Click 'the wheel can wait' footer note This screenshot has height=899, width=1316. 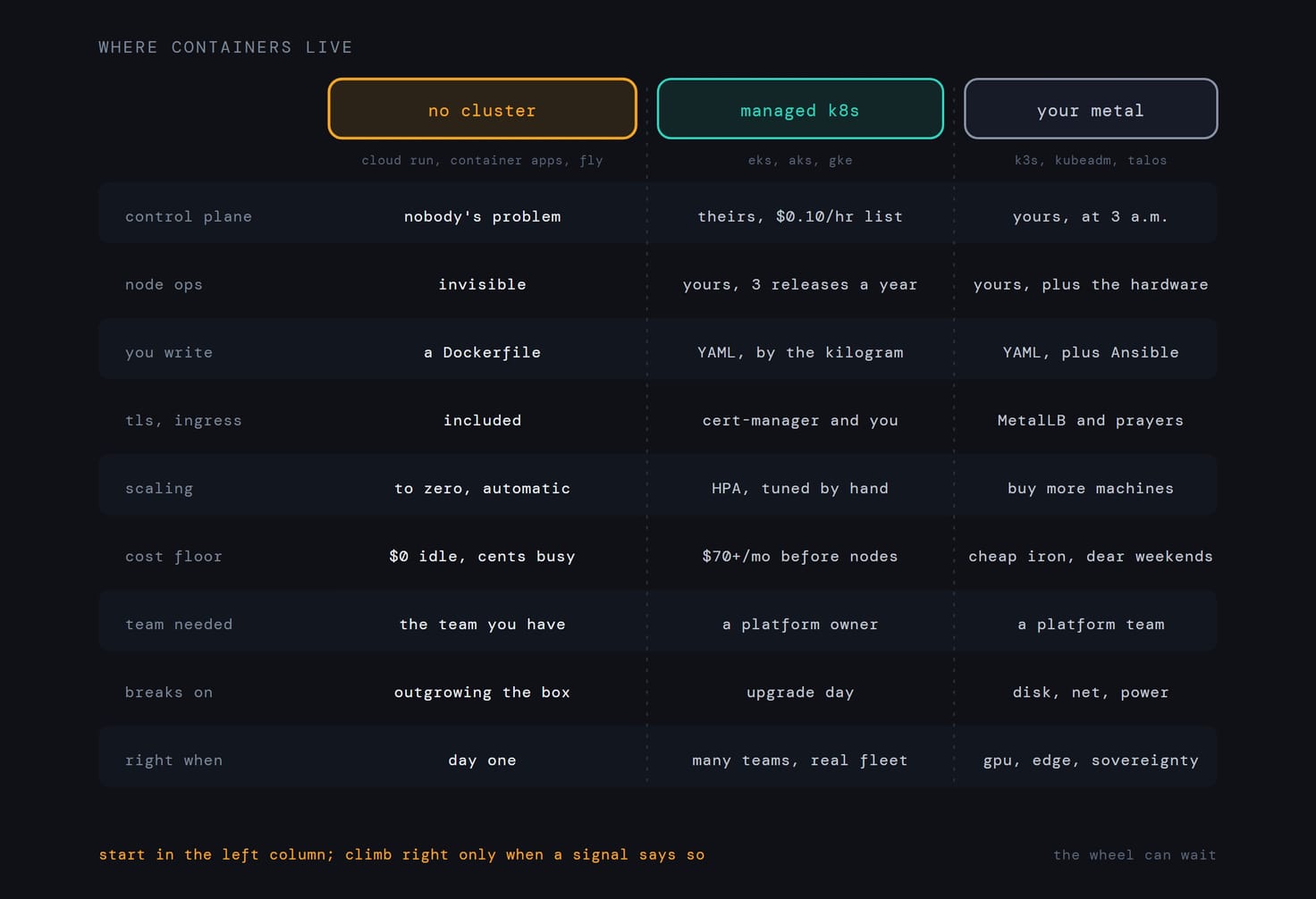[1135, 854]
